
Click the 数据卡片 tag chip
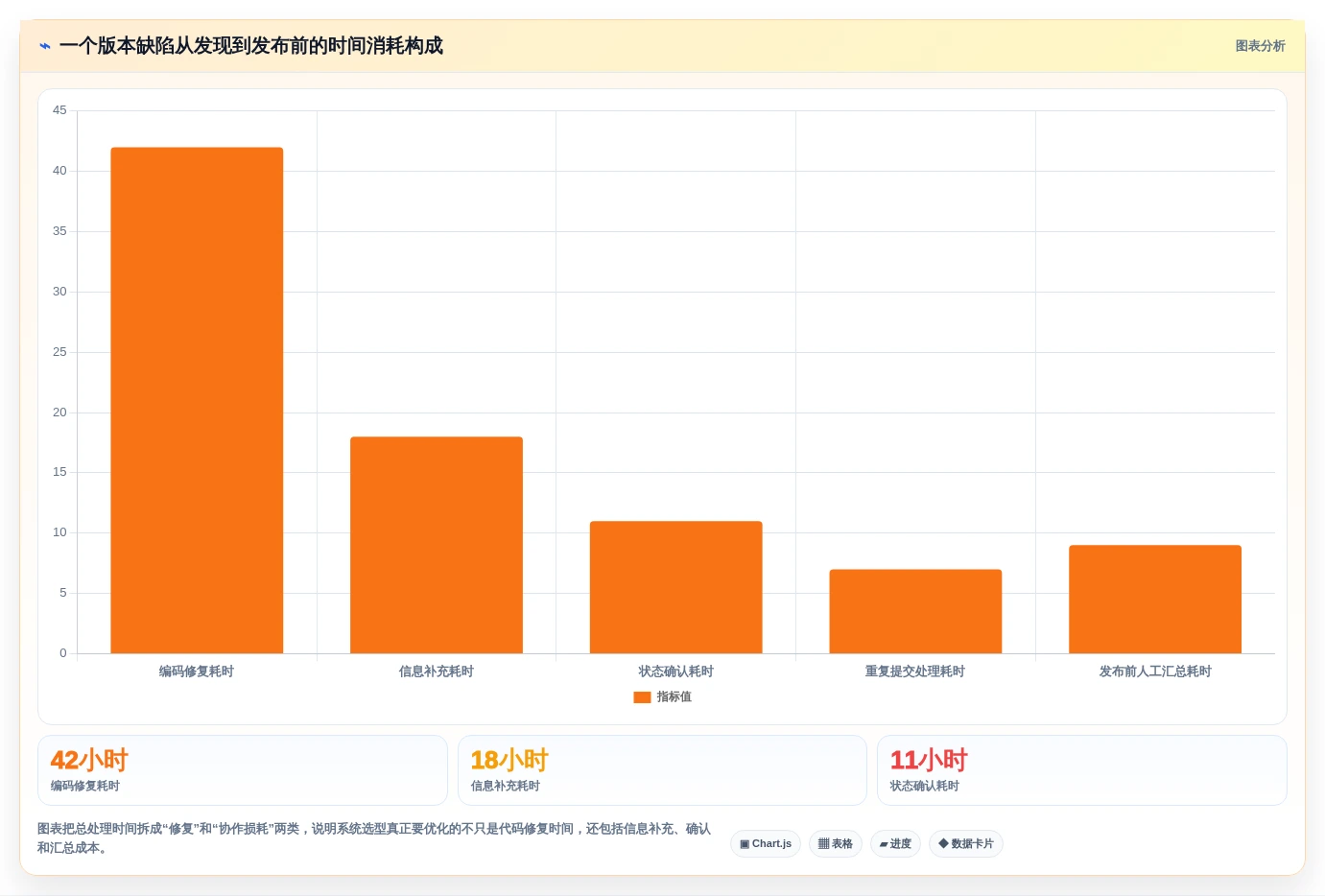click(966, 844)
